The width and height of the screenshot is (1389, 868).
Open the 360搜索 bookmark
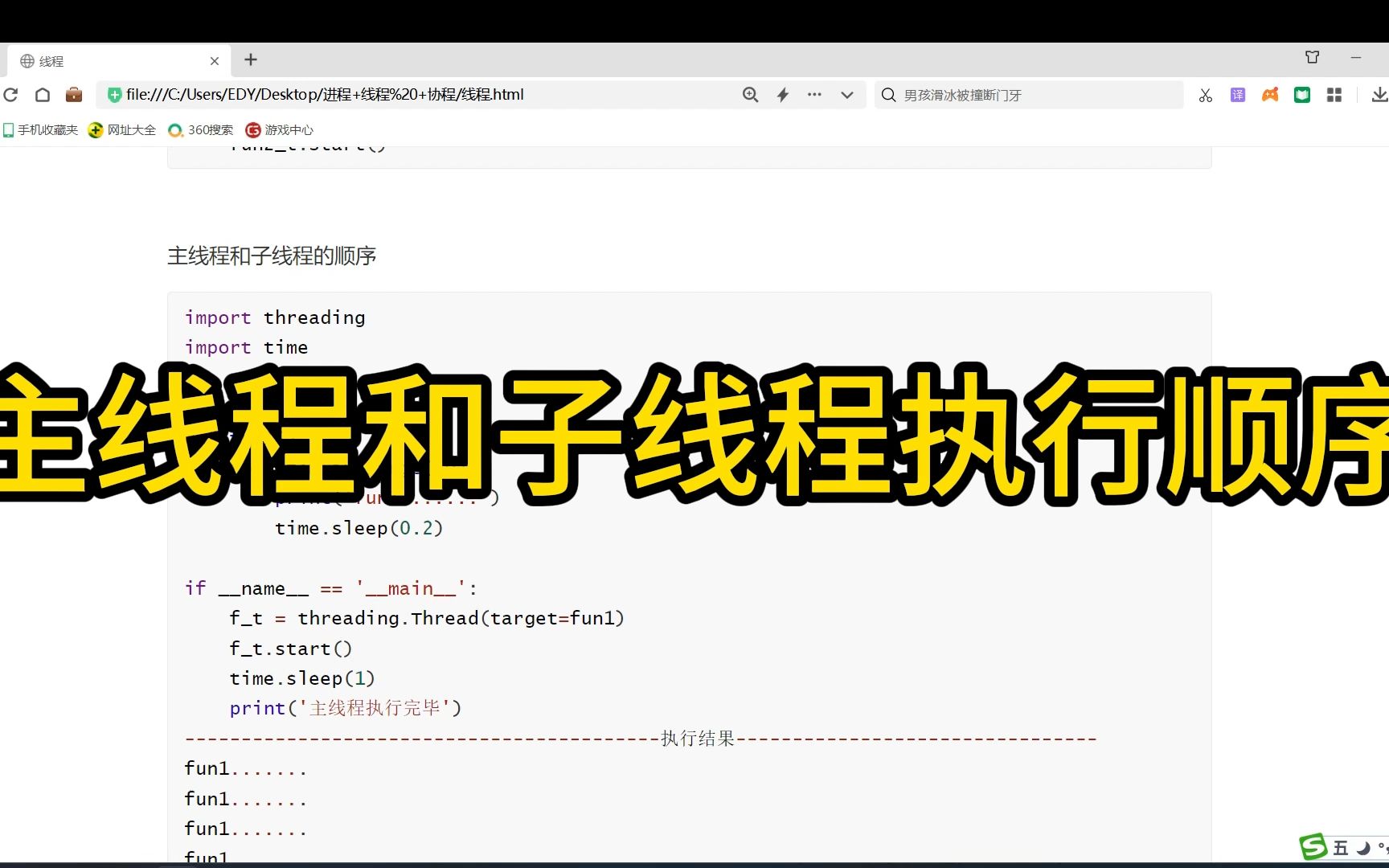[200, 129]
